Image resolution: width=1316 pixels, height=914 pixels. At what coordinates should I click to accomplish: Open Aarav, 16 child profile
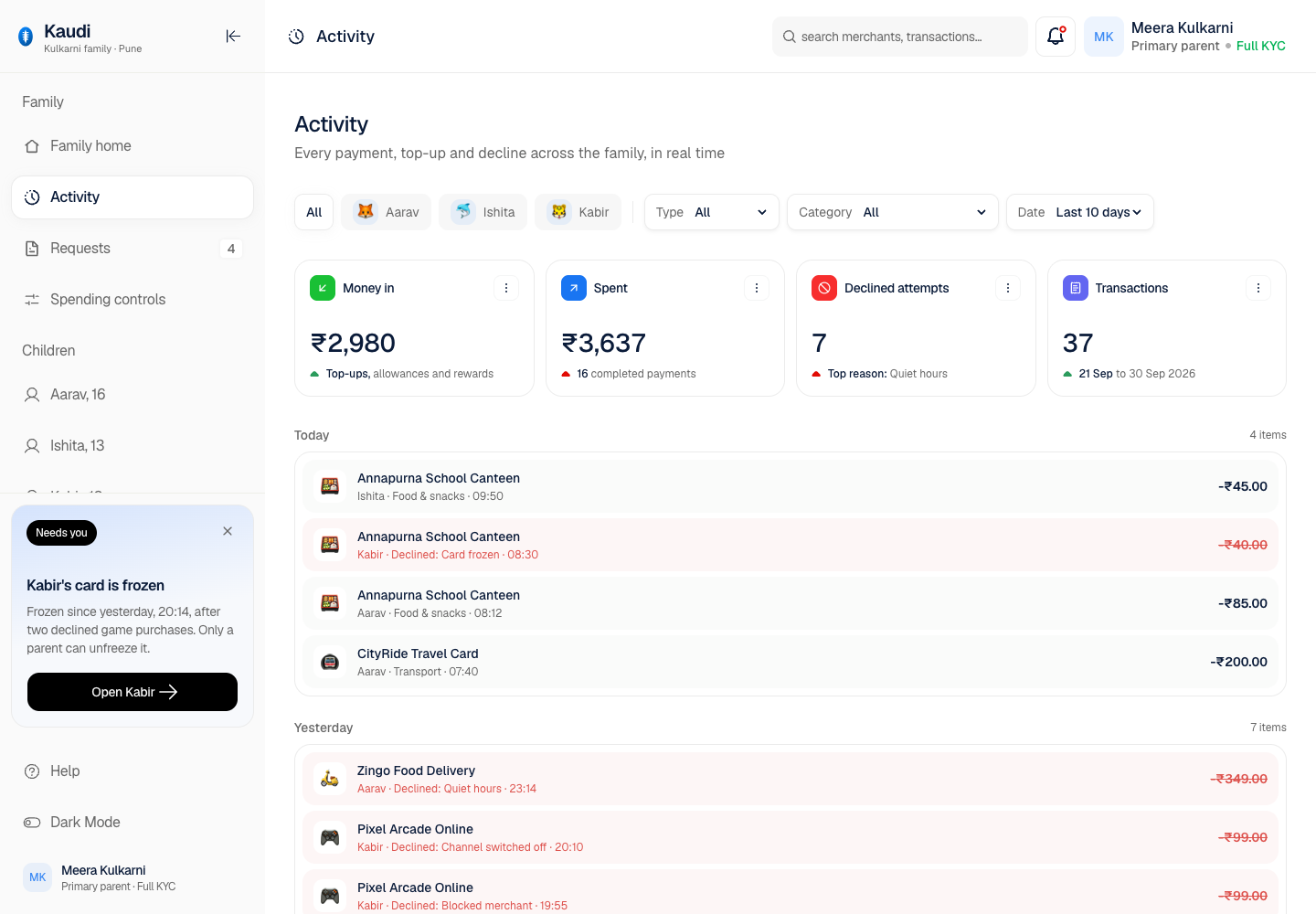pyautogui.click(x=133, y=395)
